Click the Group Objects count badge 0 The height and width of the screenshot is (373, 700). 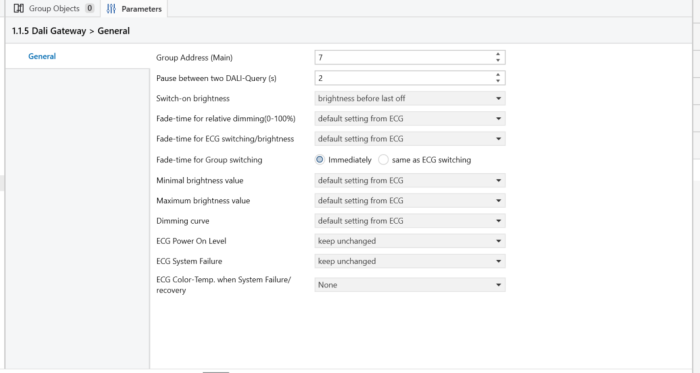(x=89, y=8)
